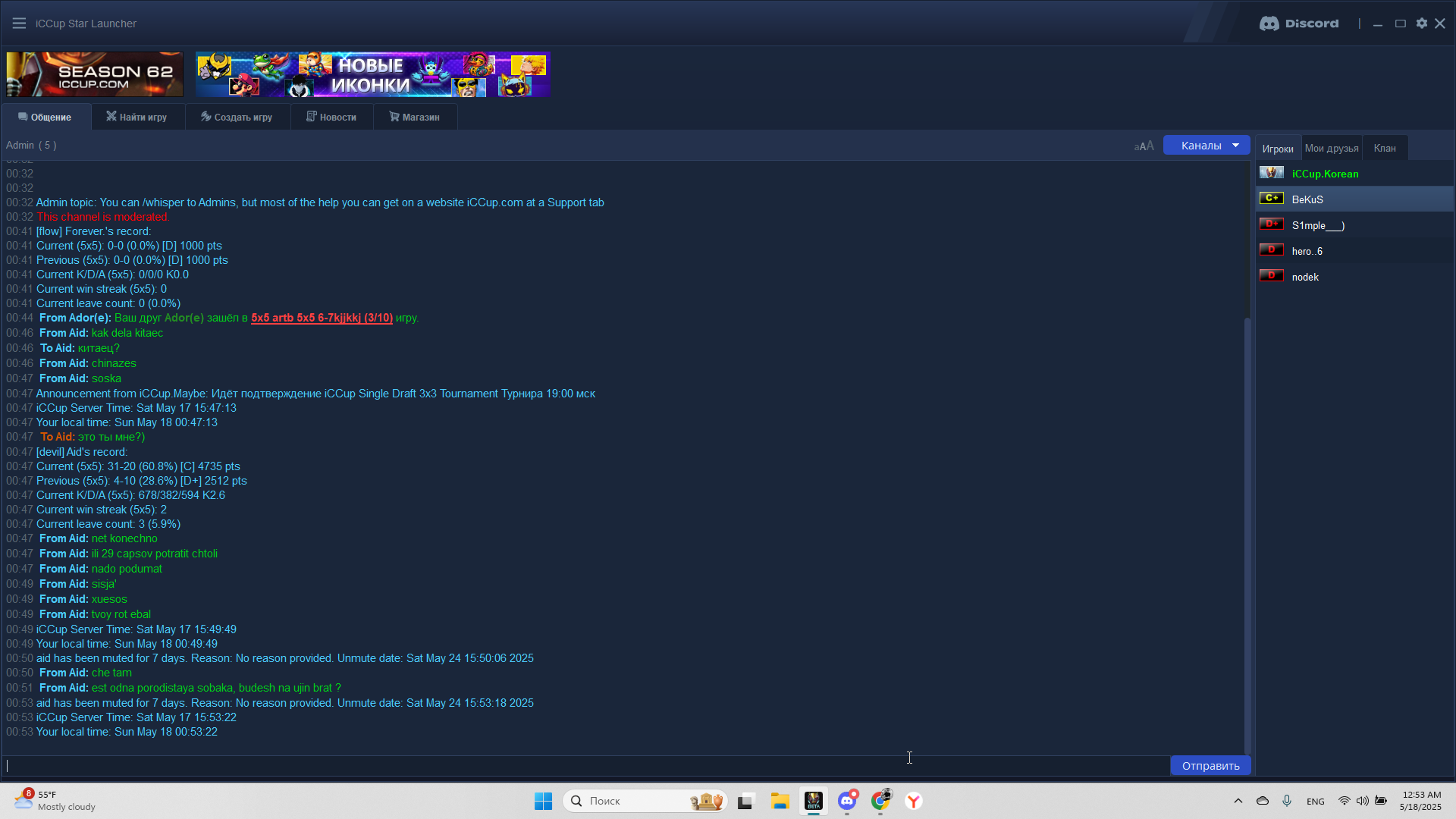Click the Season 62 iCCup banner
This screenshot has height=819, width=1456.
tap(95, 74)
